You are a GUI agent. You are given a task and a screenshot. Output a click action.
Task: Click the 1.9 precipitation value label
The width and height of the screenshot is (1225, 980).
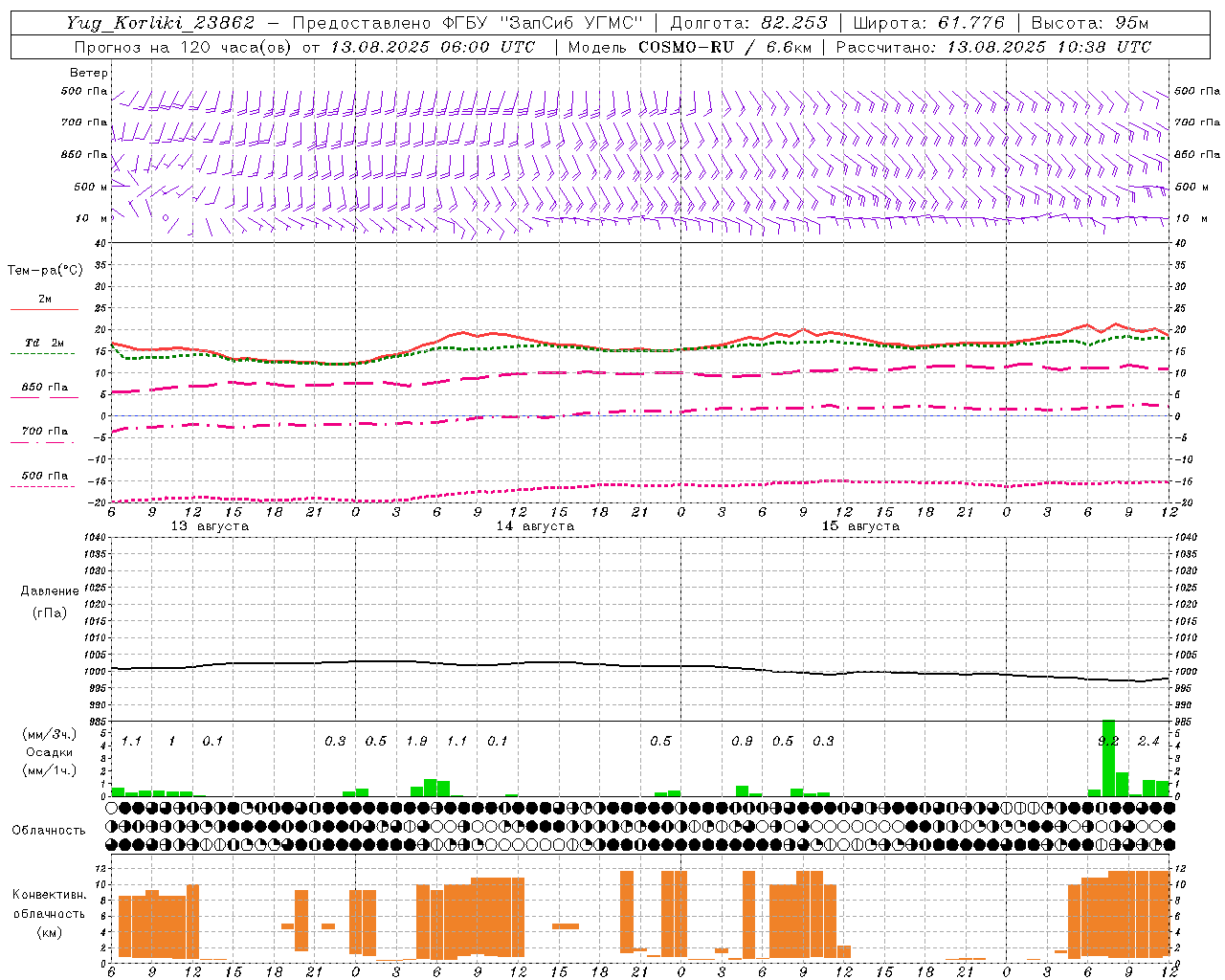[416, 741]
